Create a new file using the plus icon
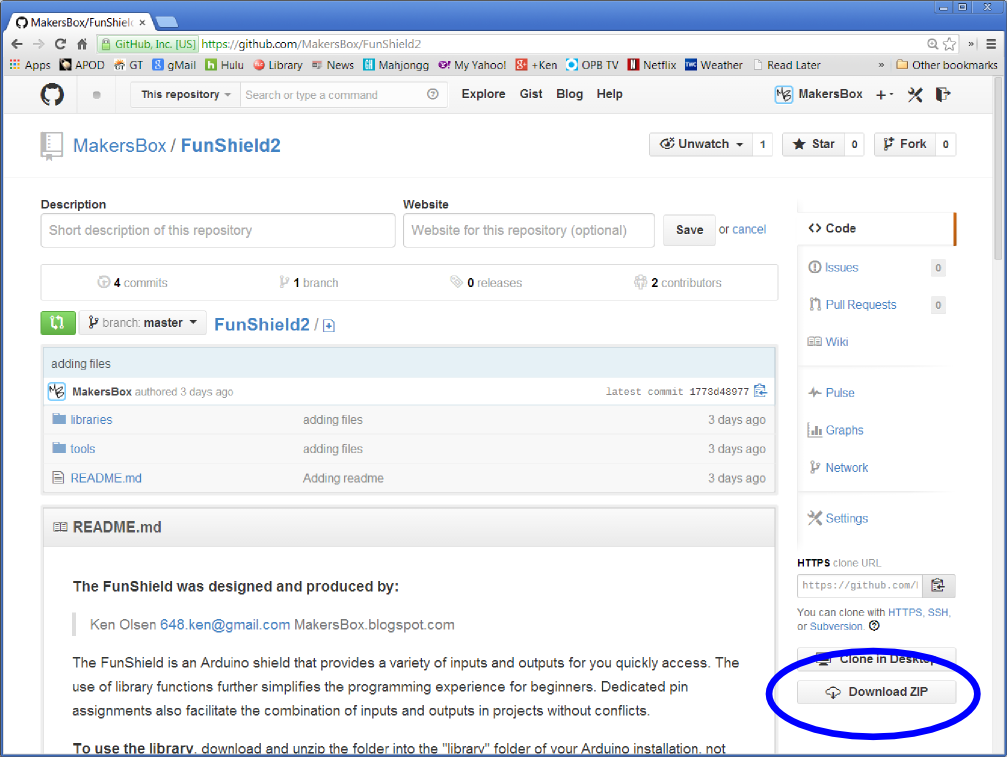The image size is (1007, 757). [328, 324]
